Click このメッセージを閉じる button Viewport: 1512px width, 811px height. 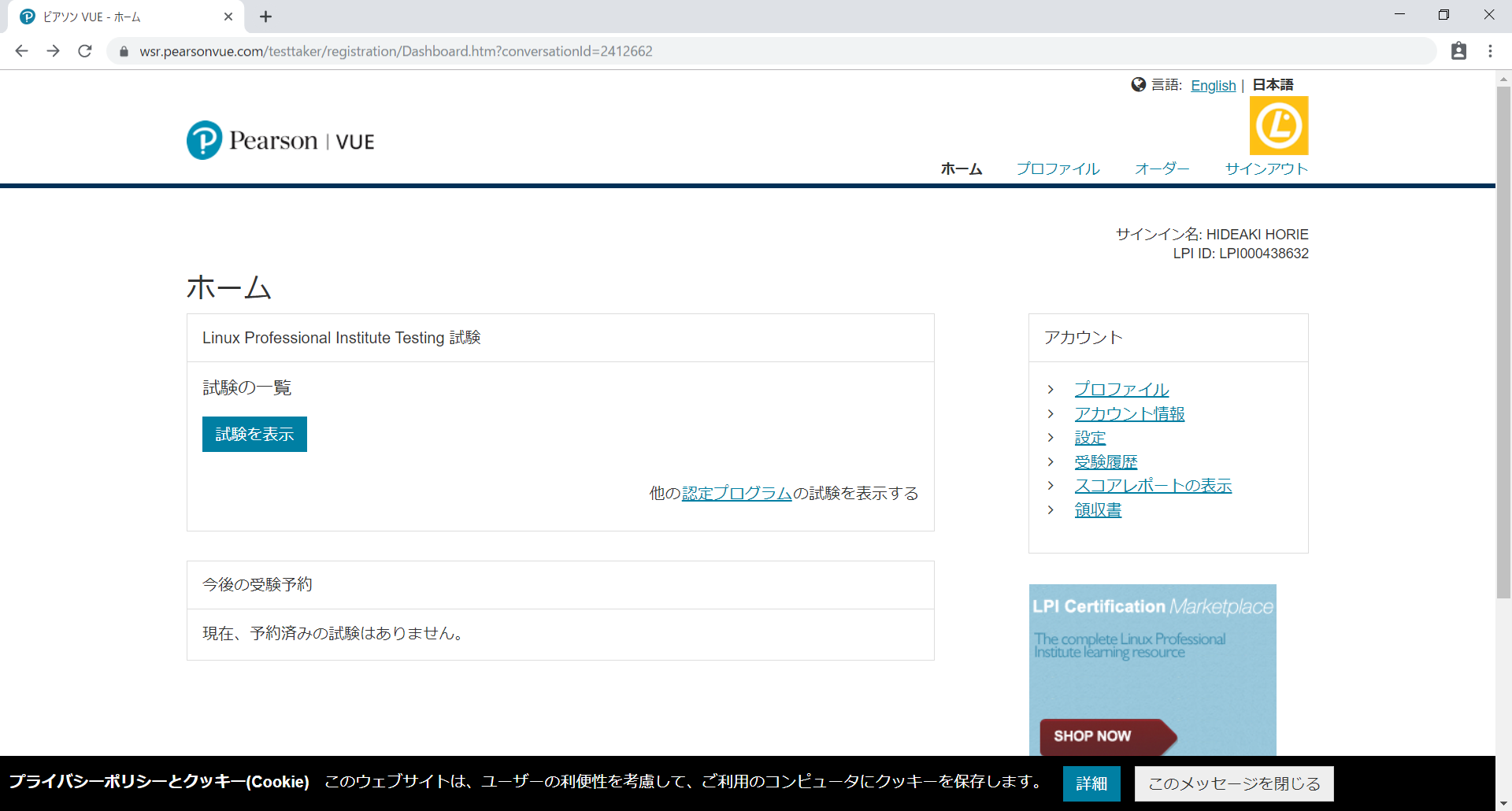pyautogui.click(x=1234, y=783)
